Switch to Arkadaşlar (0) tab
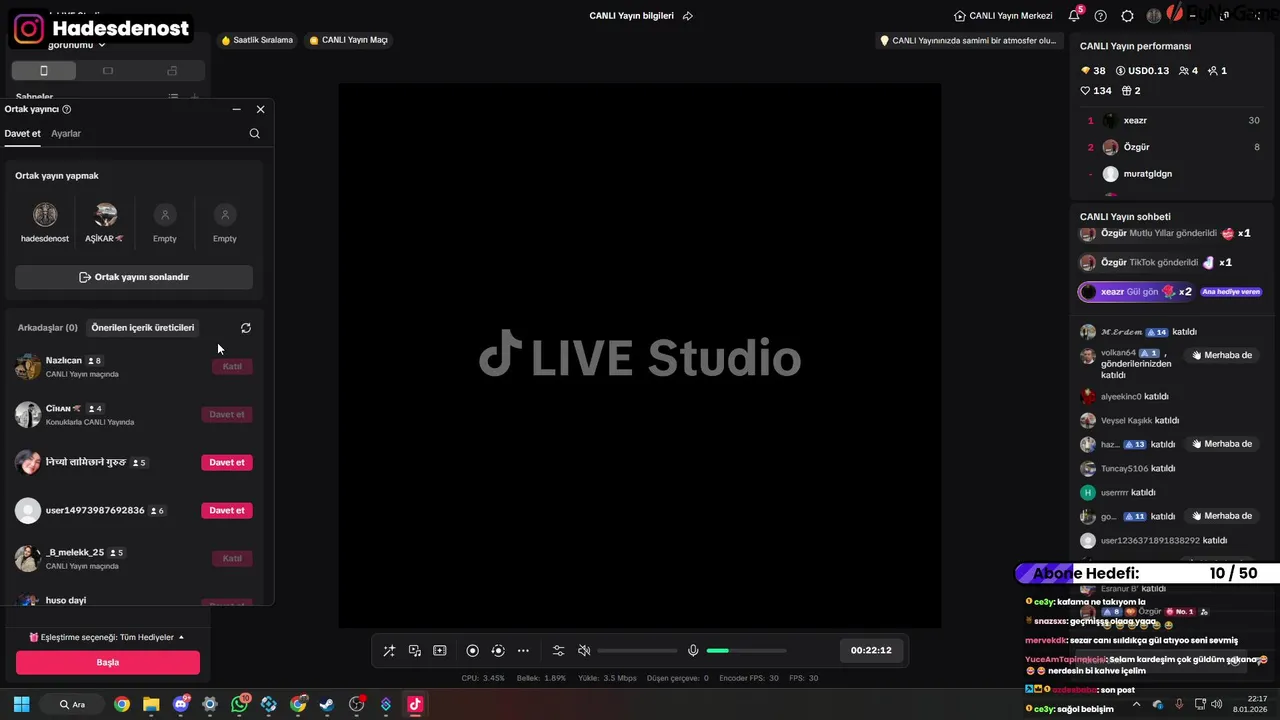The image size is (1280, 720). (x=47, y=327)
